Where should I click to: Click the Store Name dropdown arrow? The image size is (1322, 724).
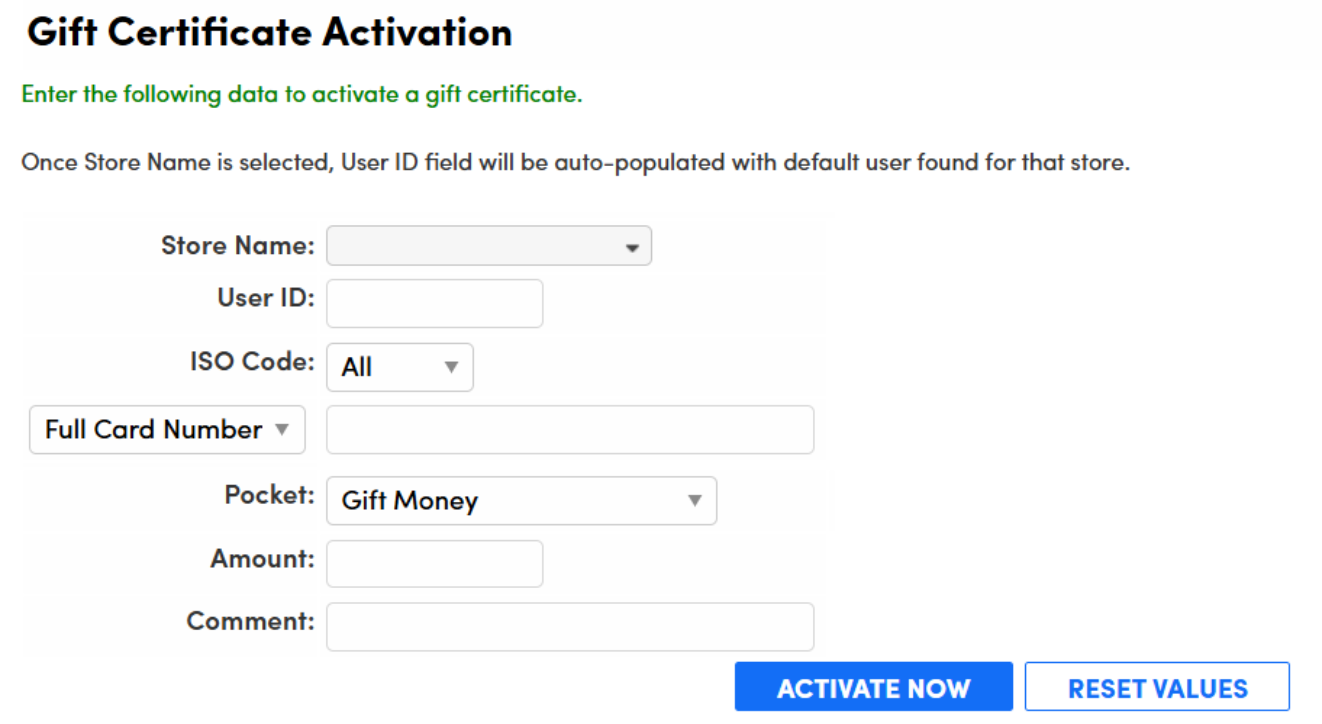tap(632, 248)
